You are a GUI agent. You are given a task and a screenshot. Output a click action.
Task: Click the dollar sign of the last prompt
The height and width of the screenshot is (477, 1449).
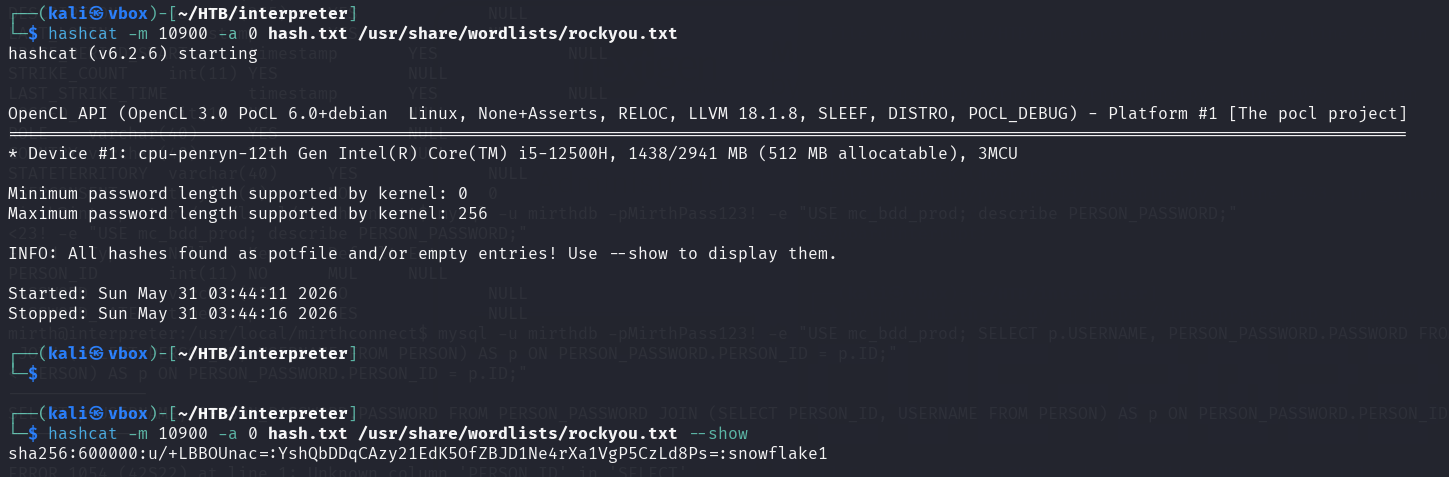click(34, 434)
